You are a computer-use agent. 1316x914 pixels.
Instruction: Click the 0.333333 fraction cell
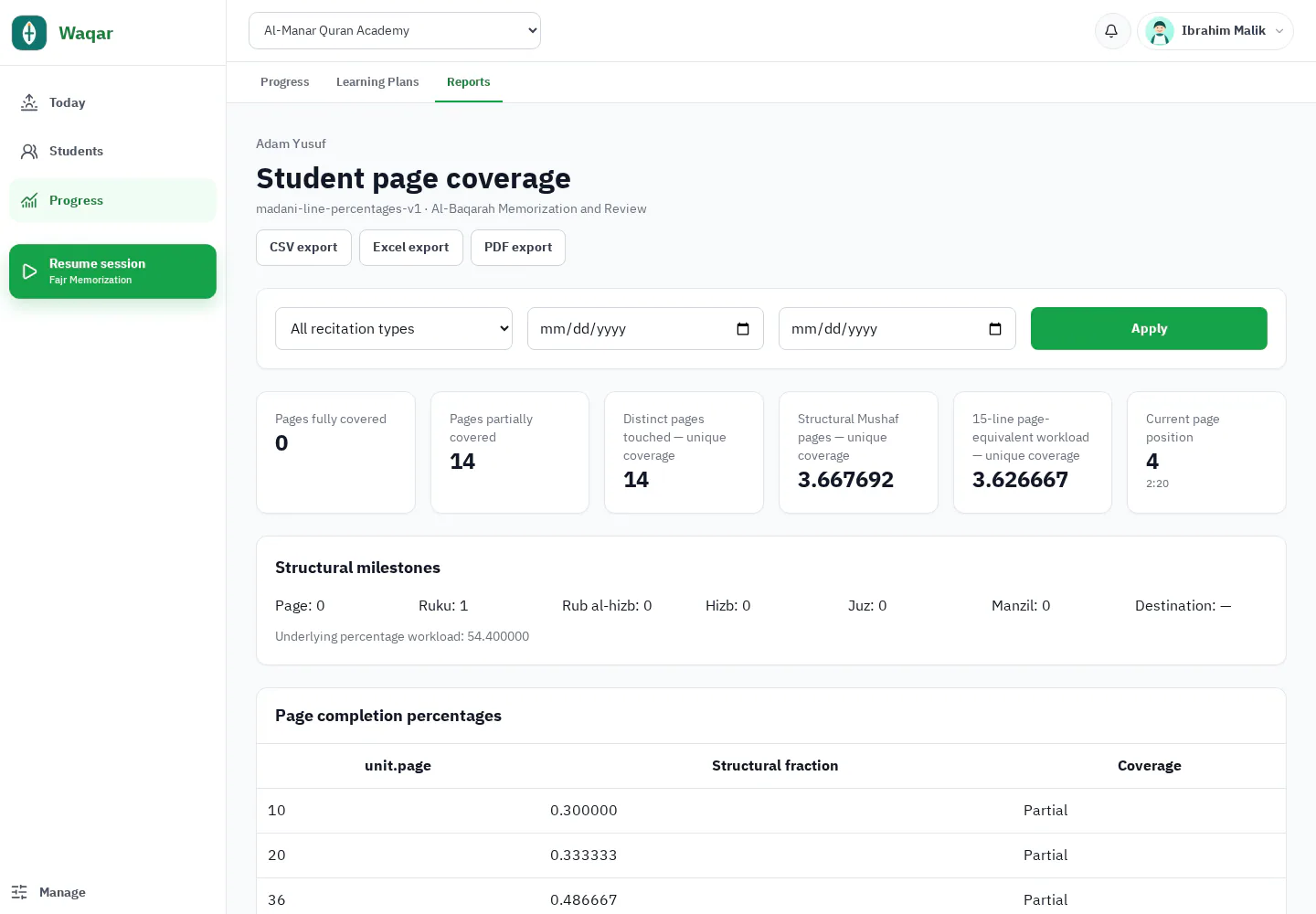(776, 856)
